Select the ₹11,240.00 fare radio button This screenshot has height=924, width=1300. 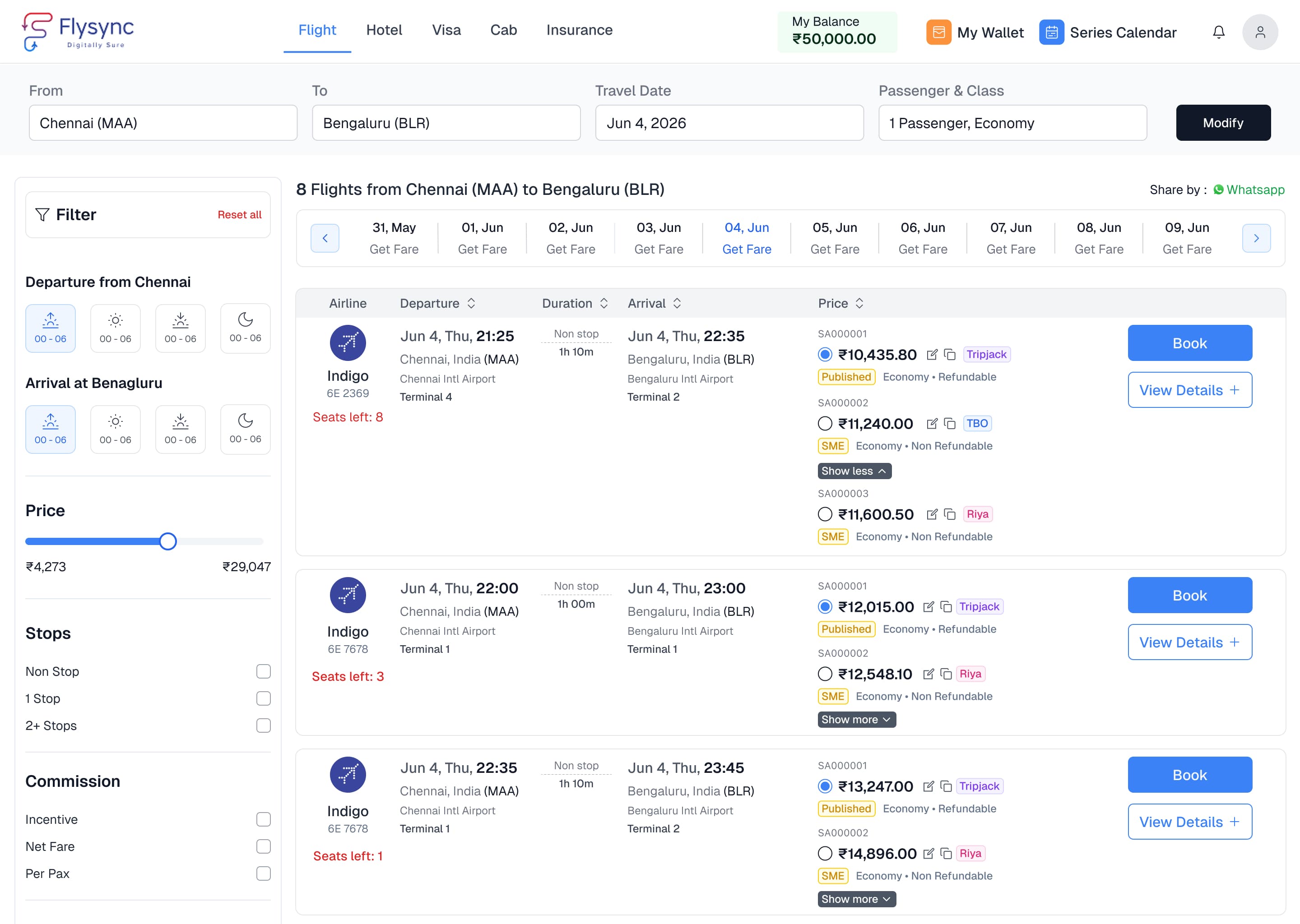click(825, 423)
